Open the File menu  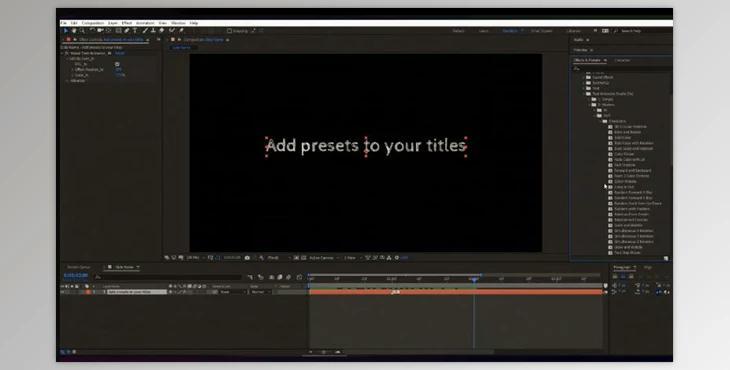click(63, 23)
